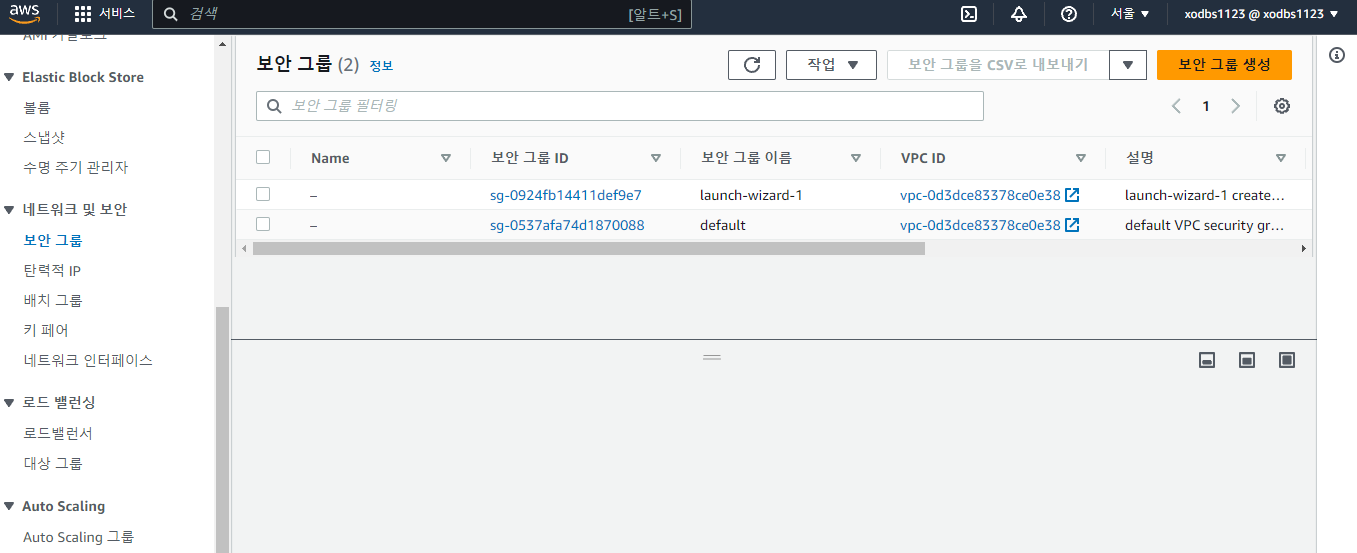Viewport: 1357px width, 553px height.
Task: Open security group sg-0537afa74d1870088
Action: point(567,225)
